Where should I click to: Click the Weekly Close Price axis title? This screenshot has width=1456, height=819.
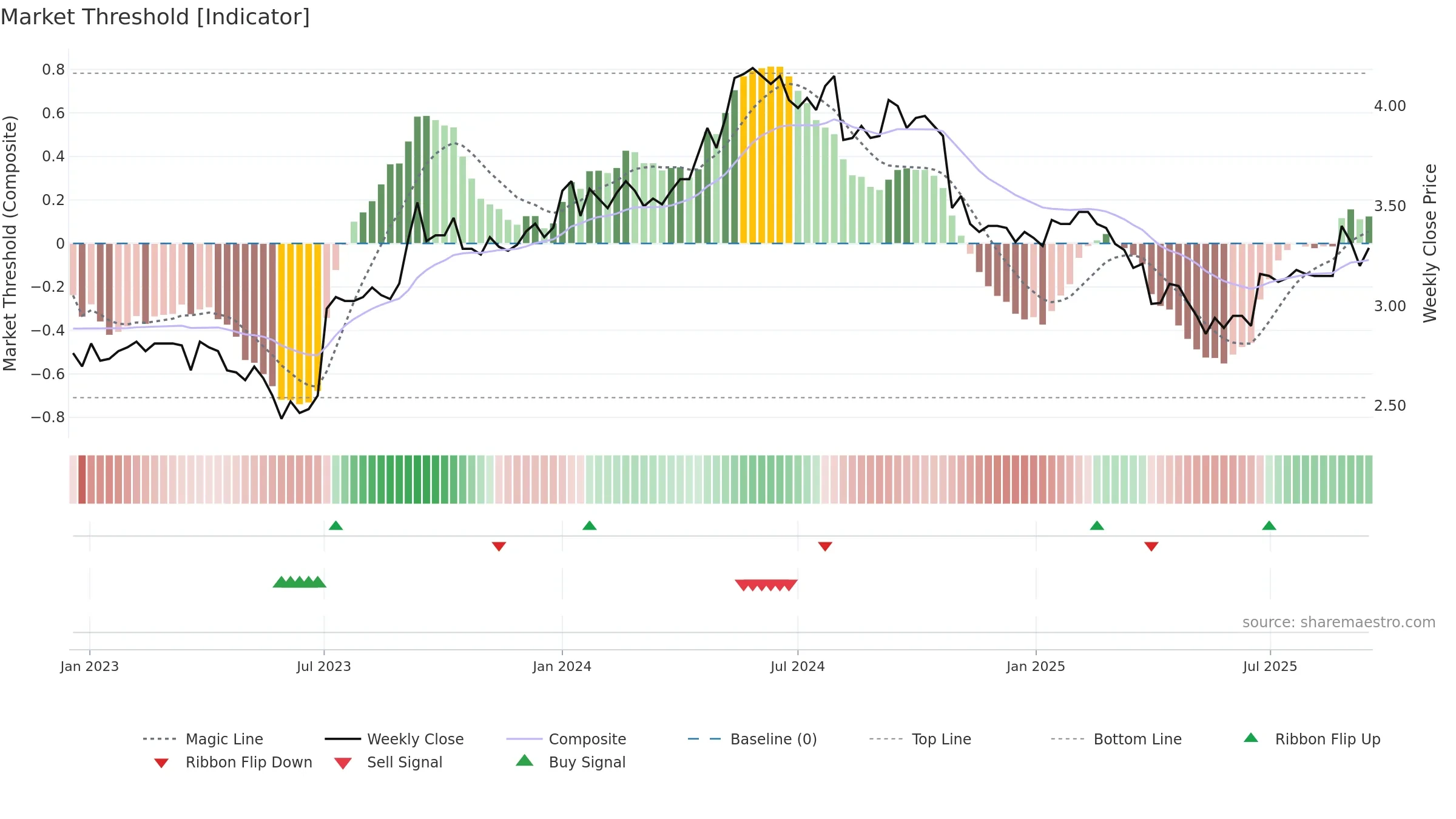click(x=1430, y=243)
